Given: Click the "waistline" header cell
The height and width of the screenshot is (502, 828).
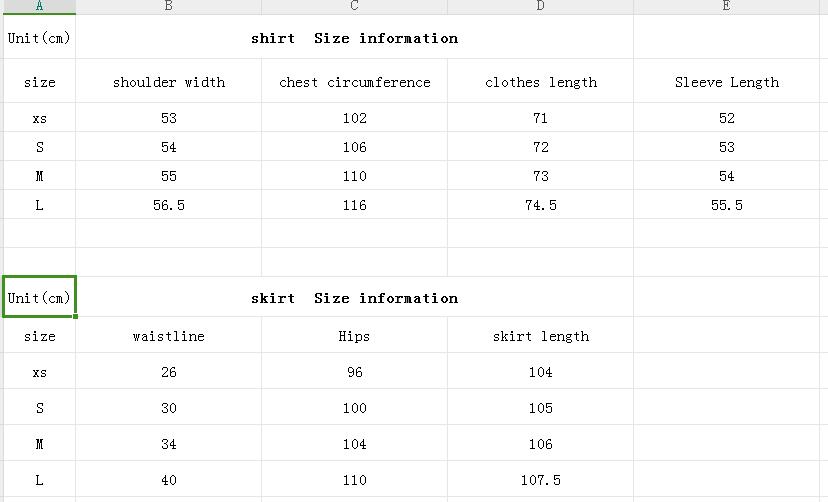Looking at the screenshot, I should pyautogui.click(x=168, y=336).
